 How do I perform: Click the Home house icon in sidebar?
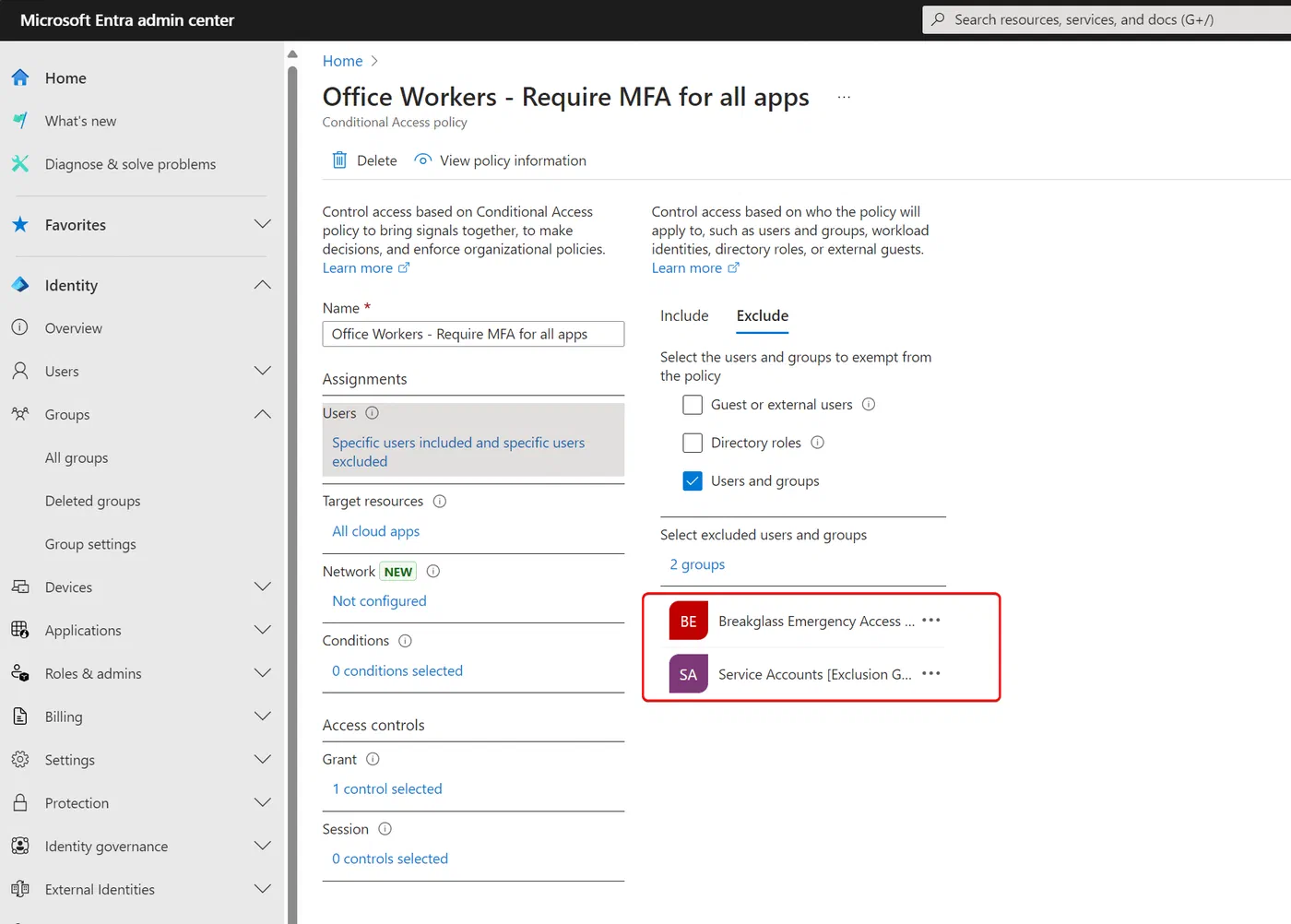[x=20, y=78]
